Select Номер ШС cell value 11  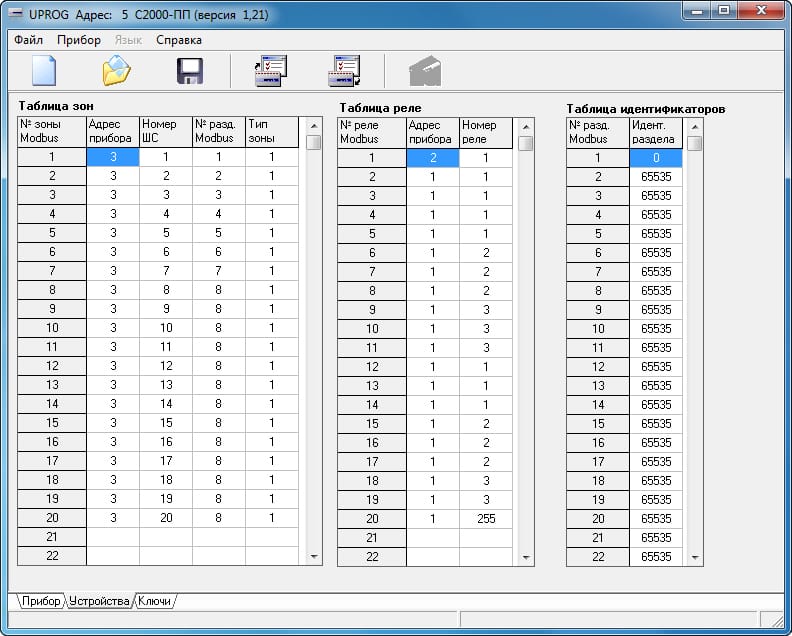pos(166,347)
